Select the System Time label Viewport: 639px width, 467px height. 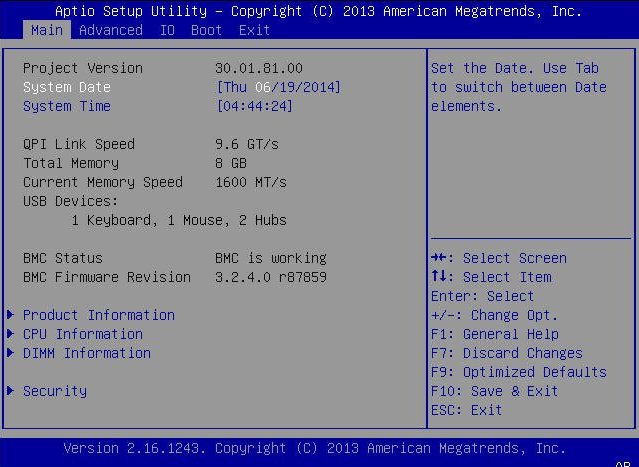pos(67,106)
